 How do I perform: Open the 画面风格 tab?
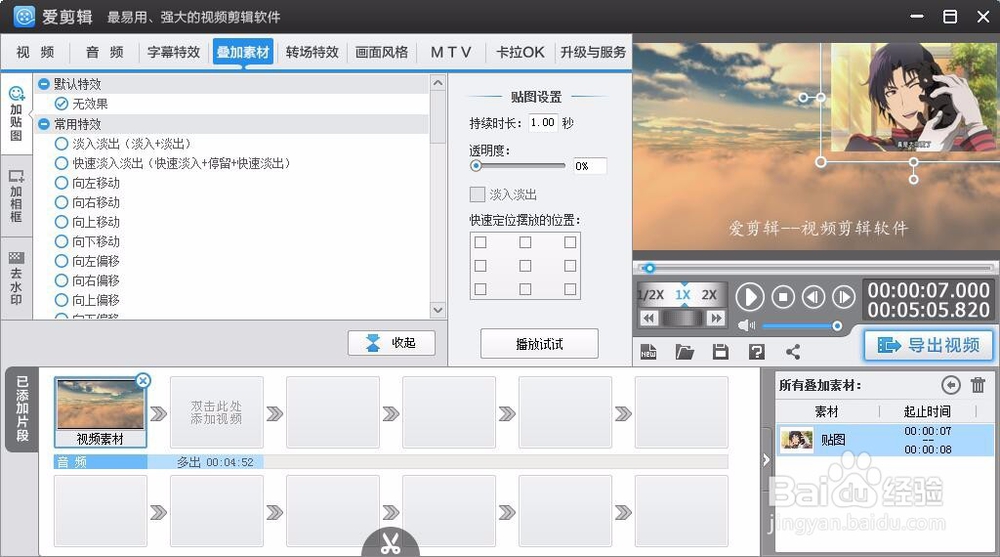381,52
